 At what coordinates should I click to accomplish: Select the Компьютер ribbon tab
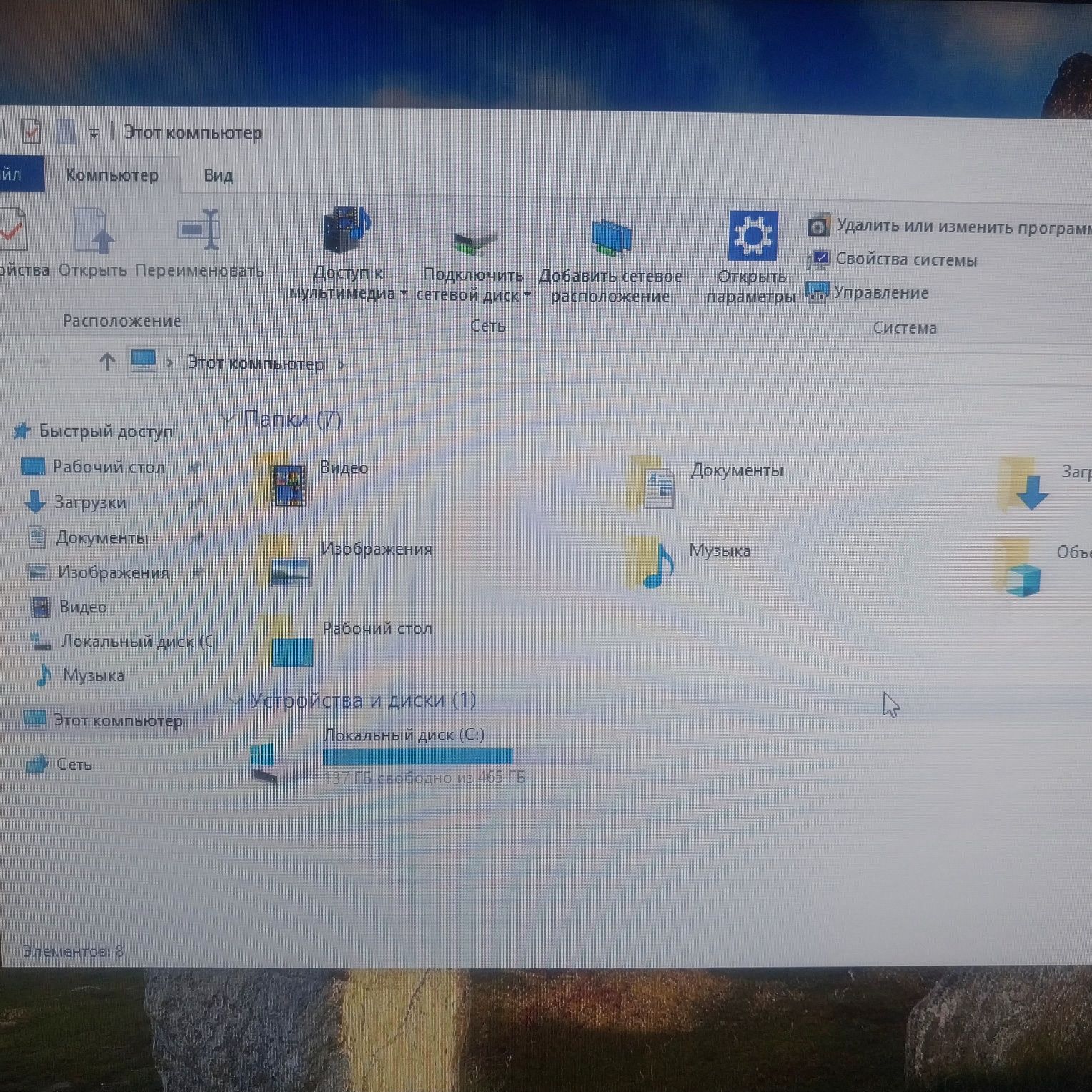(112, 175)
